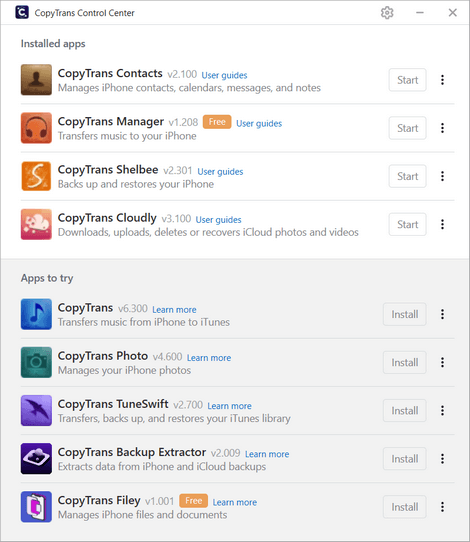Click the CopyTrans Control Center logo icon
This screenshot has width=470, height=542.
(x=22, y=12)
